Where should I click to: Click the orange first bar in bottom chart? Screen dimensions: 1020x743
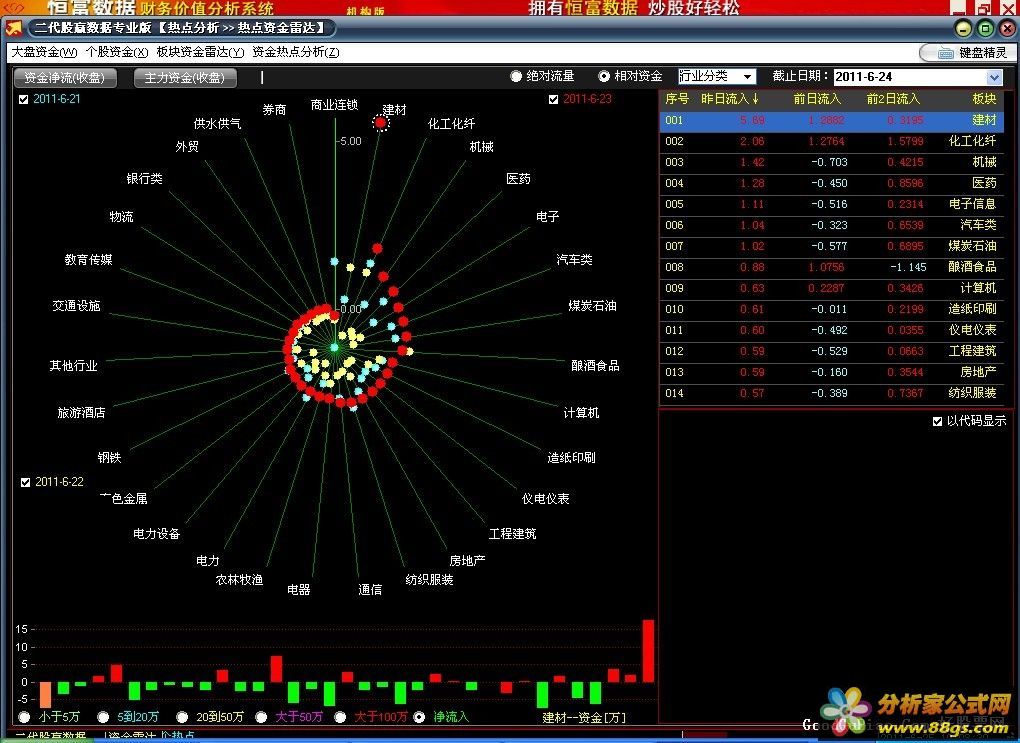[45, 695]
